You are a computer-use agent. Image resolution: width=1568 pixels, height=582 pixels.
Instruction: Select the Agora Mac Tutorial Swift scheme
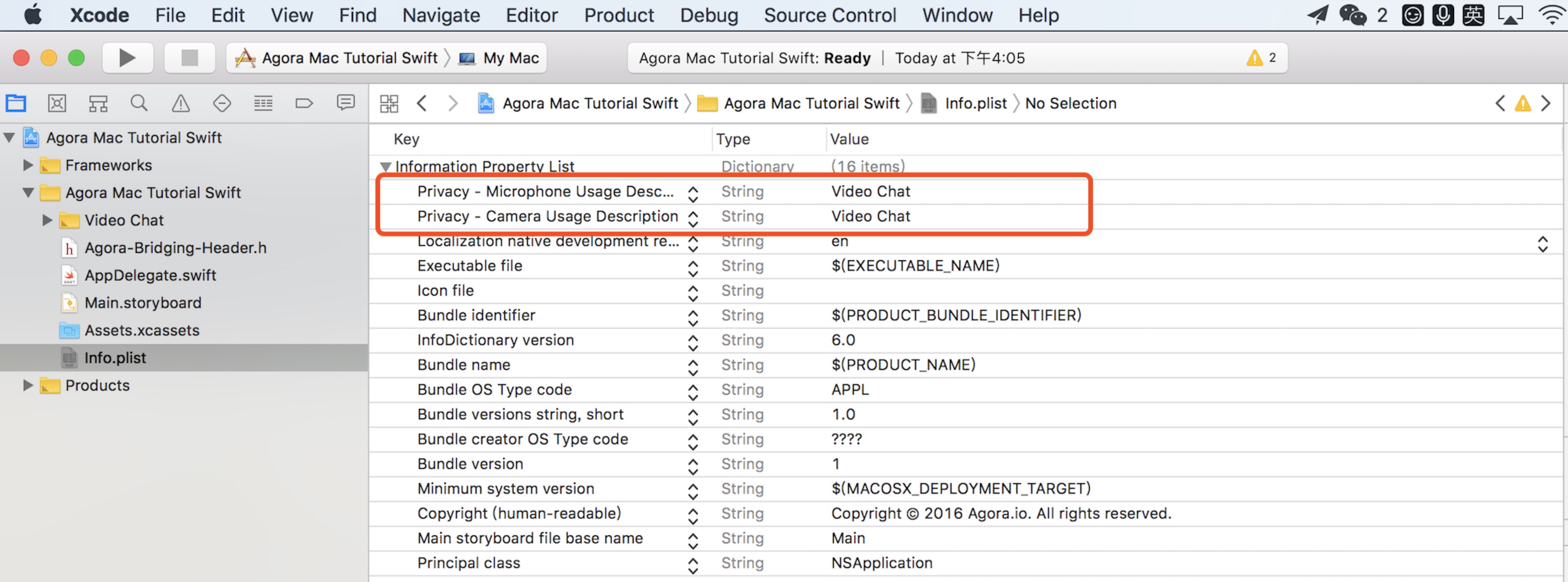336,58
